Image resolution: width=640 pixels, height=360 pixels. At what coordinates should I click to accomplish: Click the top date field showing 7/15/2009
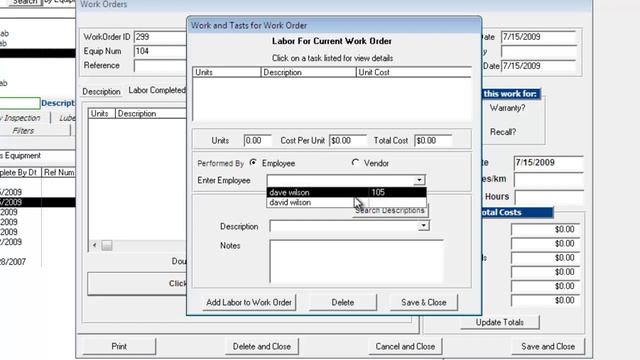pyautogui.click(x=538, y=37)
